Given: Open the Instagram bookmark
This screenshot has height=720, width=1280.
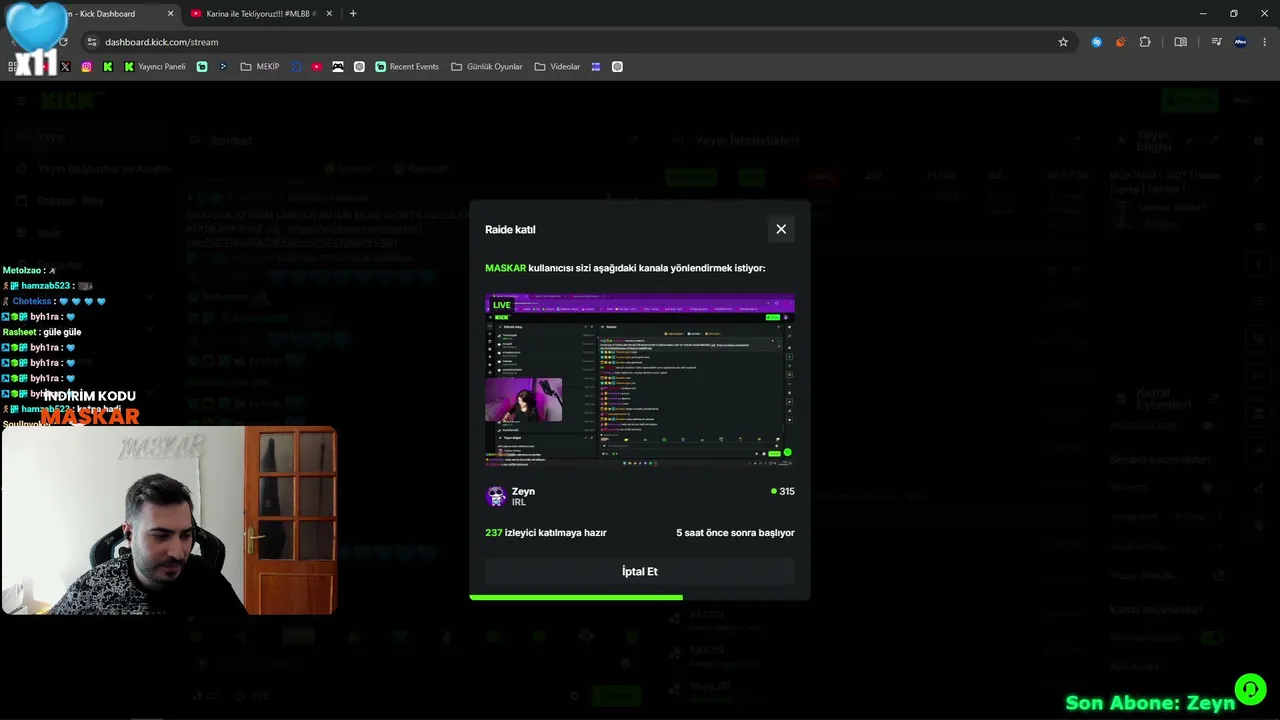Looking at the screenshot, I should tap(87, 67).
